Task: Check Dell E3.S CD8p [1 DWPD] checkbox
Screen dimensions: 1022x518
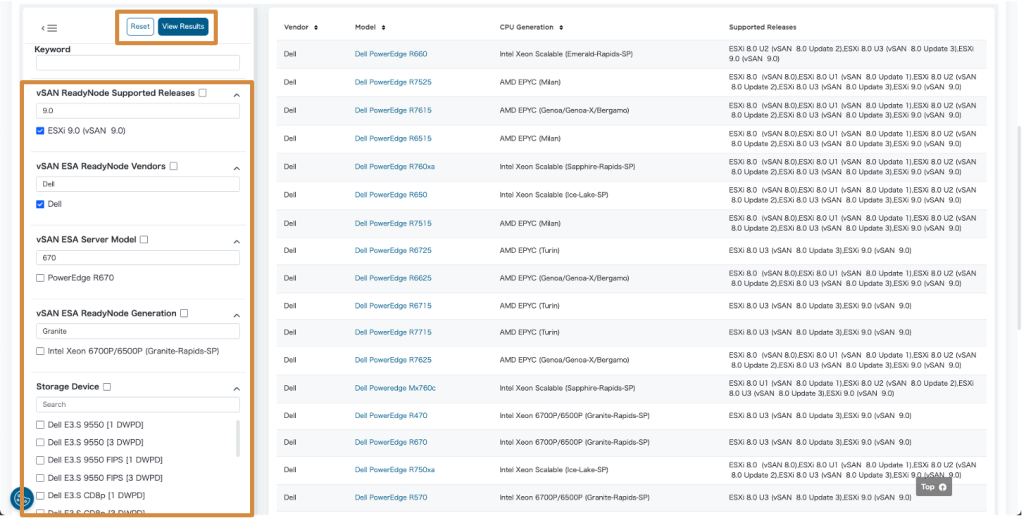Action: [40, 495]
